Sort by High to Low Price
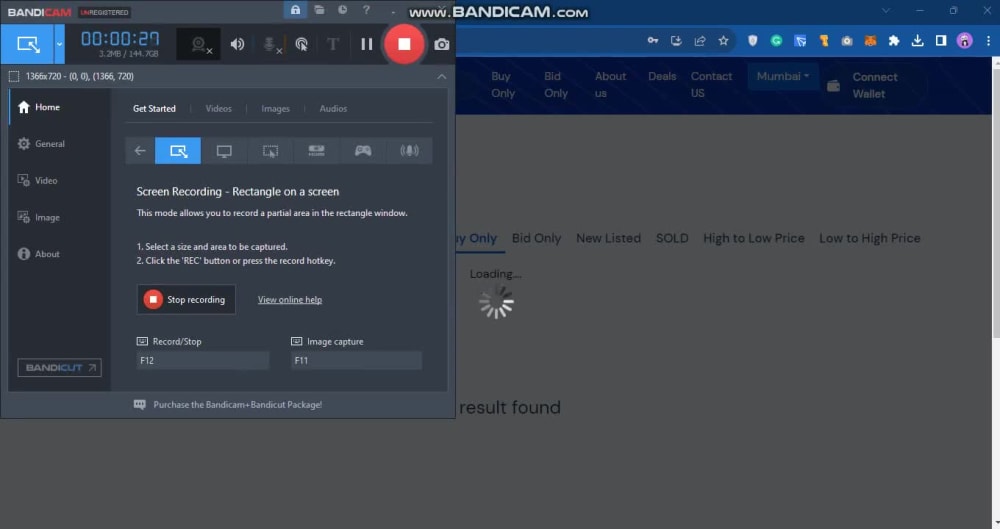The image size is (1000, 529). tap(754, 238)
